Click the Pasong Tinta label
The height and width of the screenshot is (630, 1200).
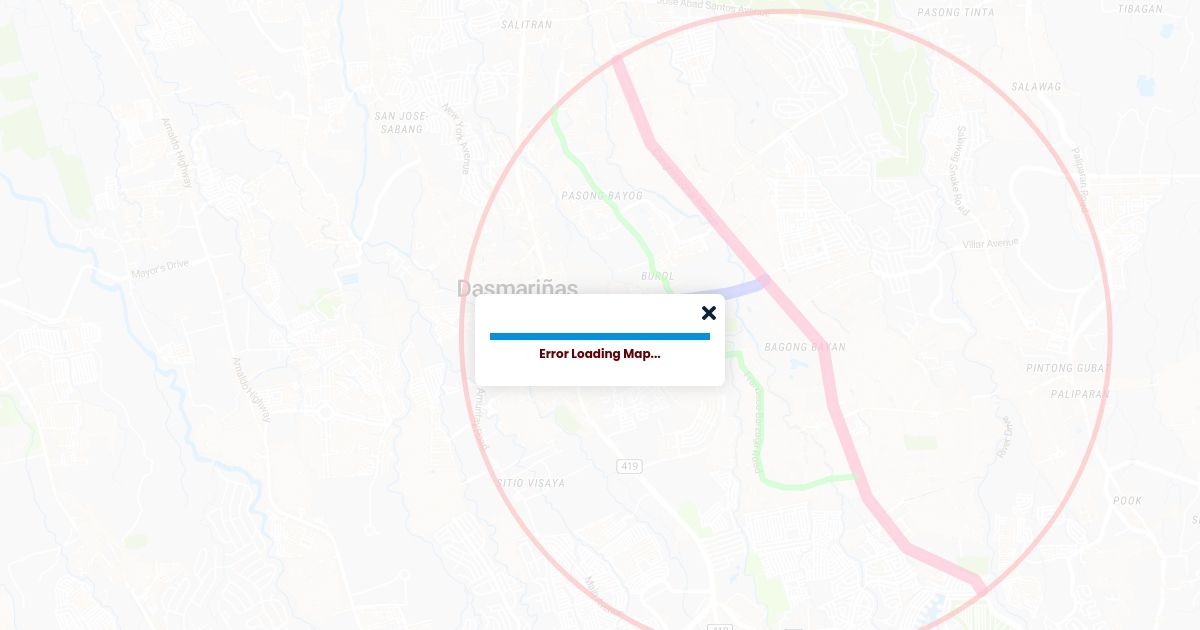[x=956, y=13]
